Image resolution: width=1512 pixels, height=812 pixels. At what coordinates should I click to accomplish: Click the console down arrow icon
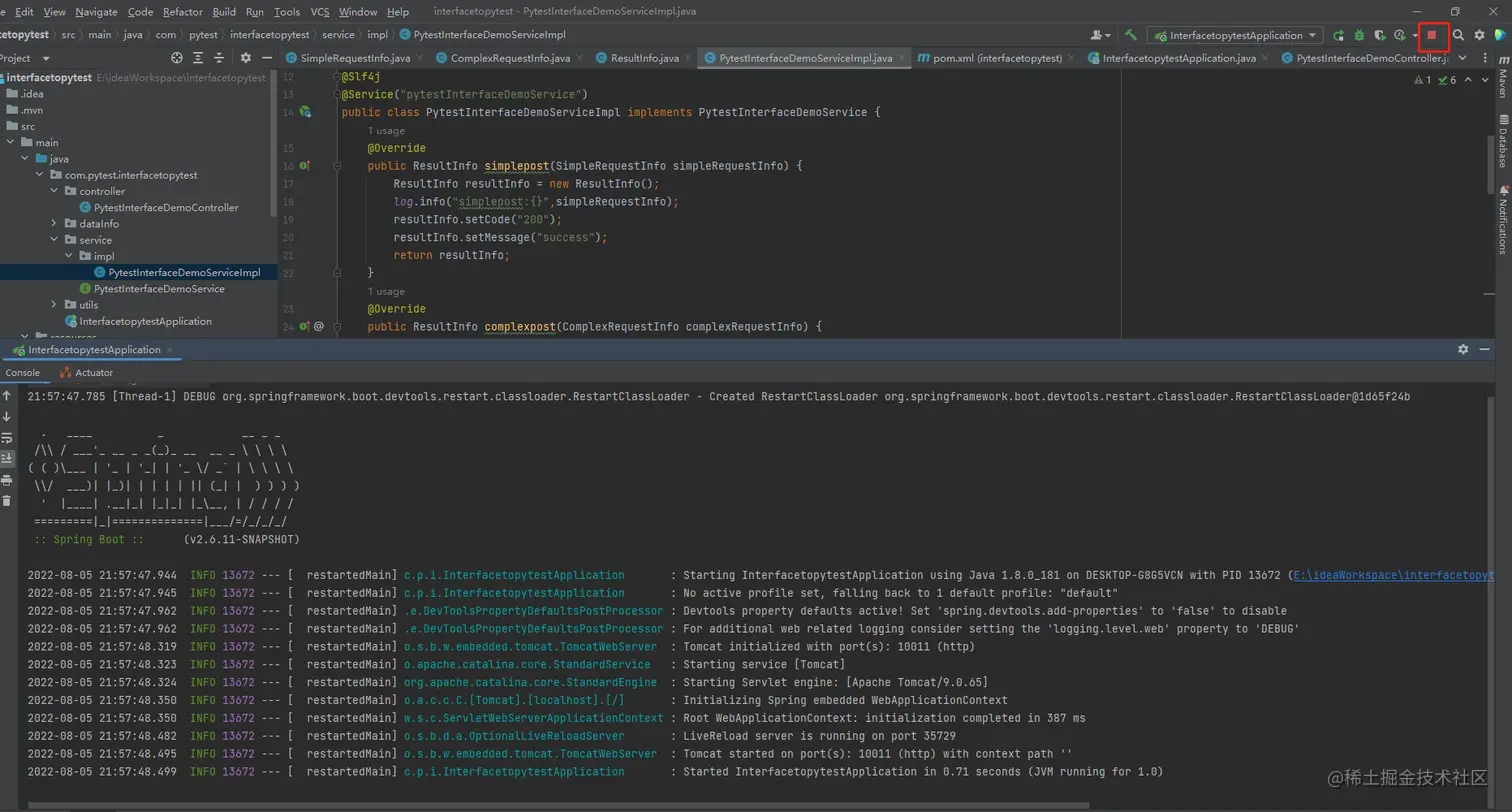click(x=7, y=417)
